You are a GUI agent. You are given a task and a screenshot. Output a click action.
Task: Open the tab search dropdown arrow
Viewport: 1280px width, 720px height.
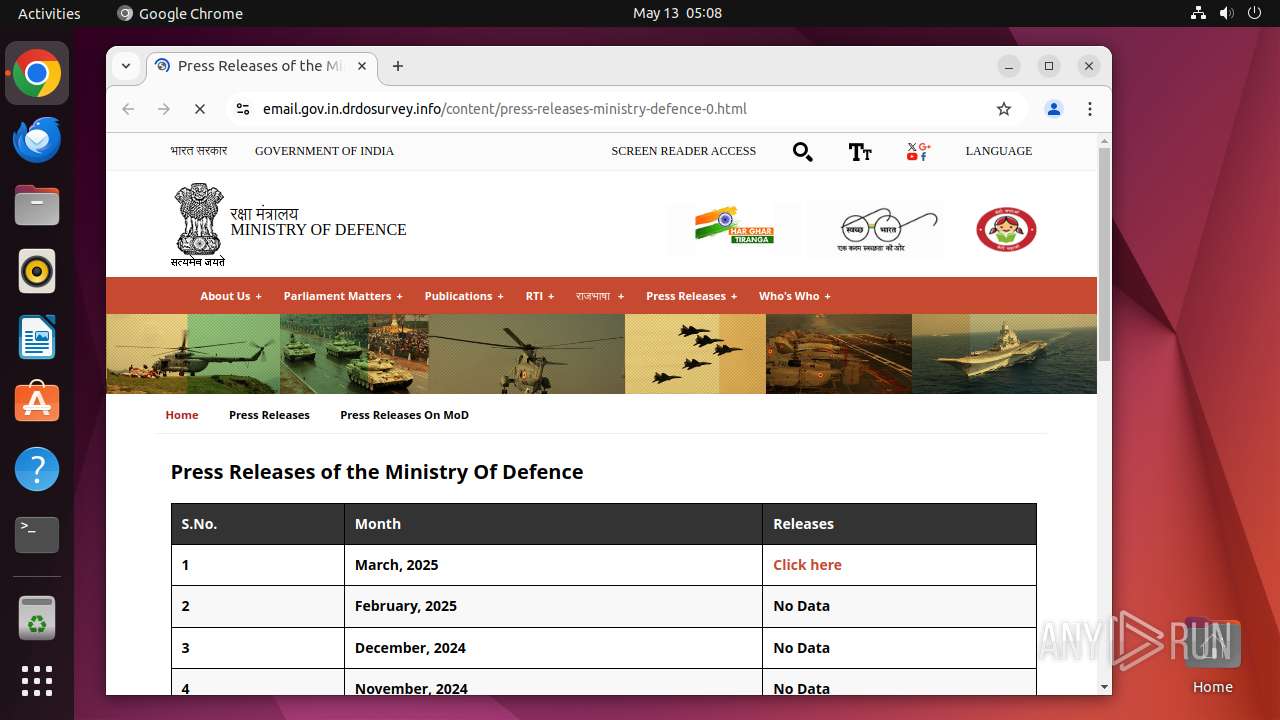click(x=126, y=66)
